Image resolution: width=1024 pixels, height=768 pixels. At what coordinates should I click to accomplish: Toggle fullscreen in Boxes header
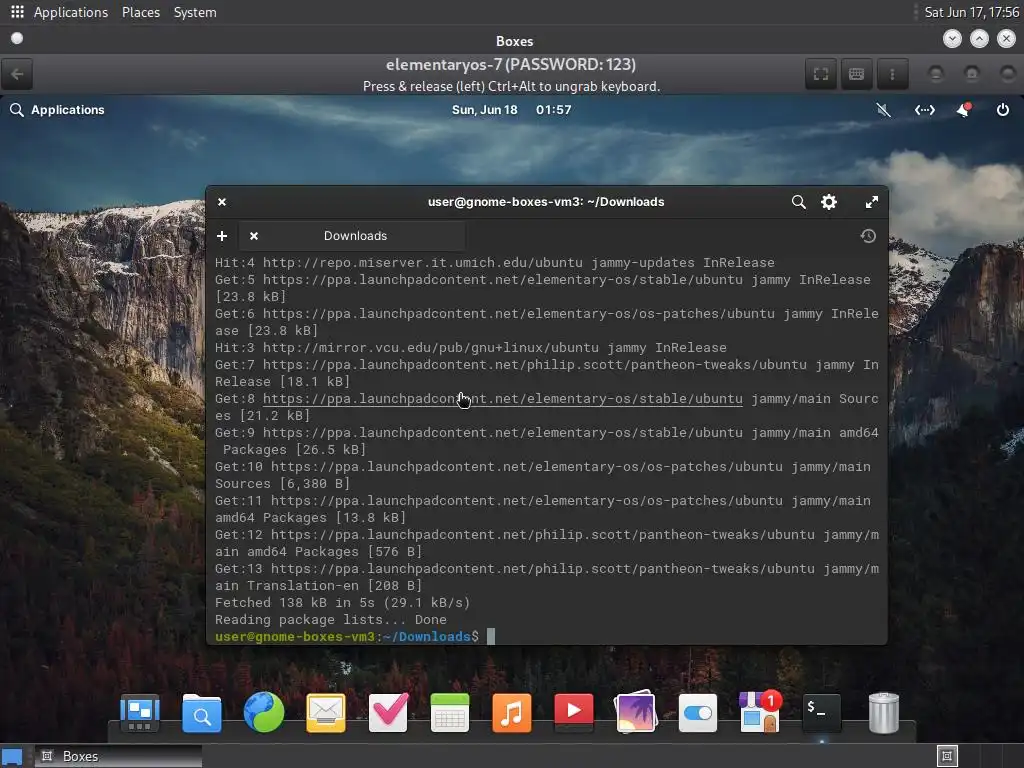click(821, 74)
